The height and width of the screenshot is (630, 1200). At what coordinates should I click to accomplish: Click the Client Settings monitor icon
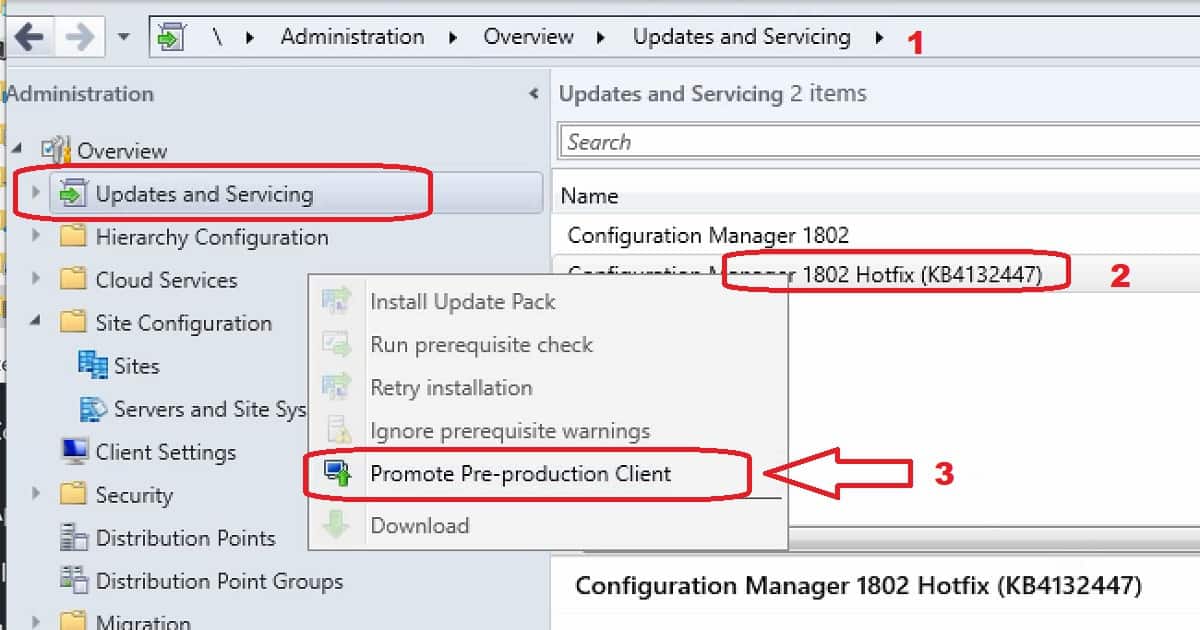click(74, 451)
